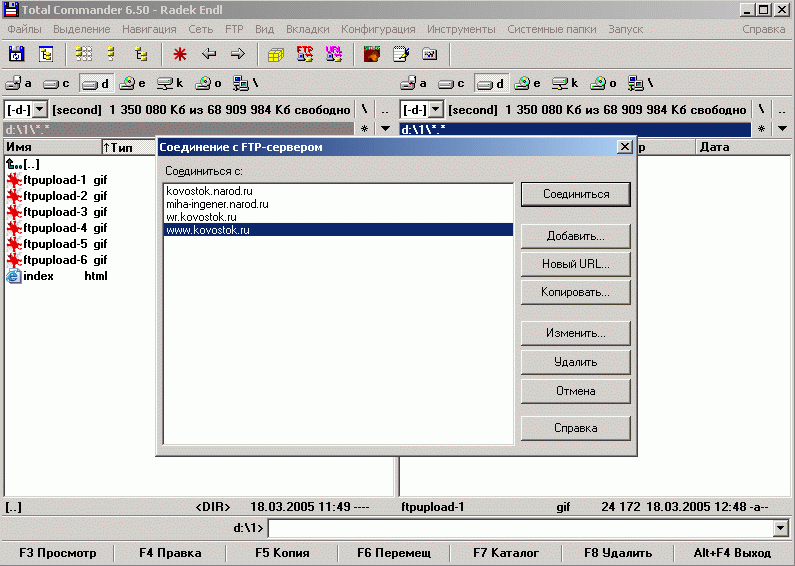Click the command line input field
The width and height of the screenshot is (795, 566).
(x=521, y=528)
